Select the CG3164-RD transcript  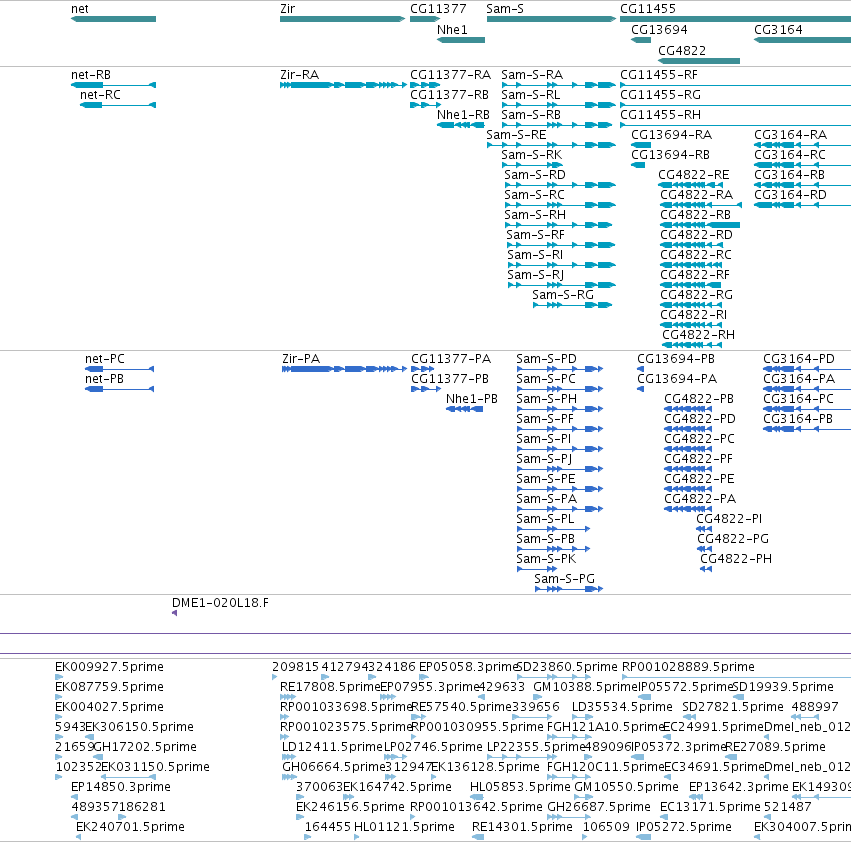[x=802, y=205]
